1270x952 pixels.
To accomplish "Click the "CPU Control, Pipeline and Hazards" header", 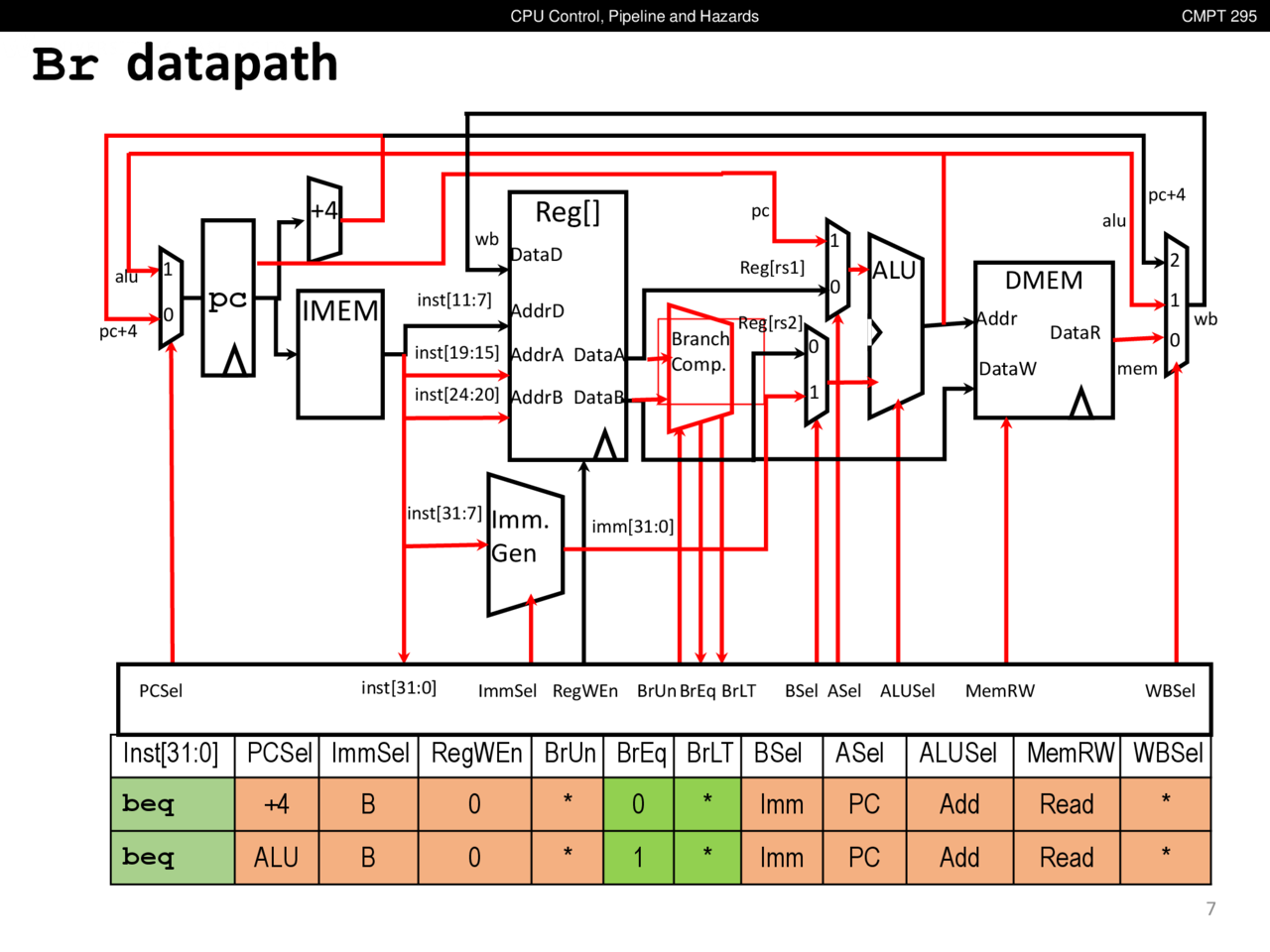I will point(634,16).
